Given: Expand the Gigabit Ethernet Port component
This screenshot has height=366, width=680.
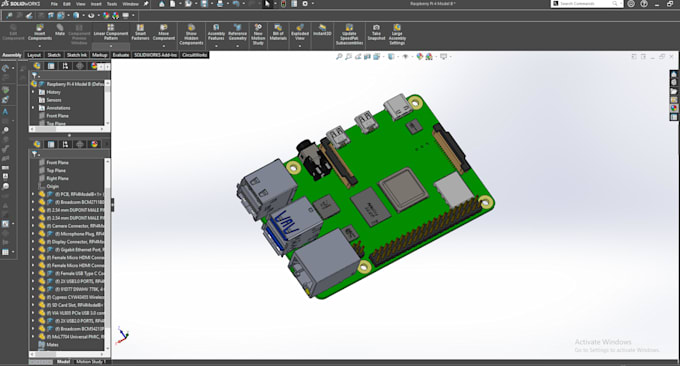Looking at the screenshot, I should click(33, 250).
